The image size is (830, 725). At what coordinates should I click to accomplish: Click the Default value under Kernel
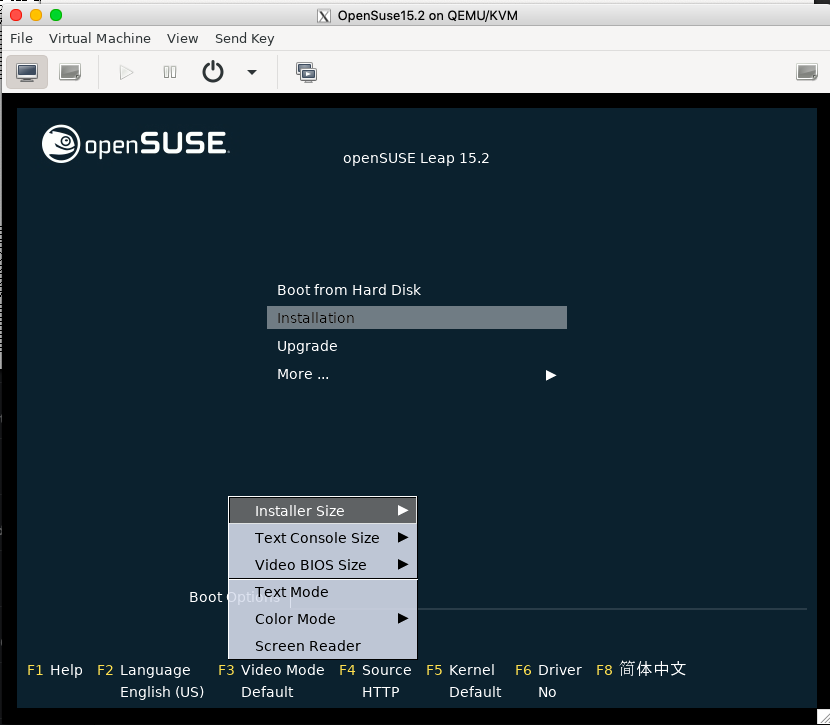coord(475,692)
